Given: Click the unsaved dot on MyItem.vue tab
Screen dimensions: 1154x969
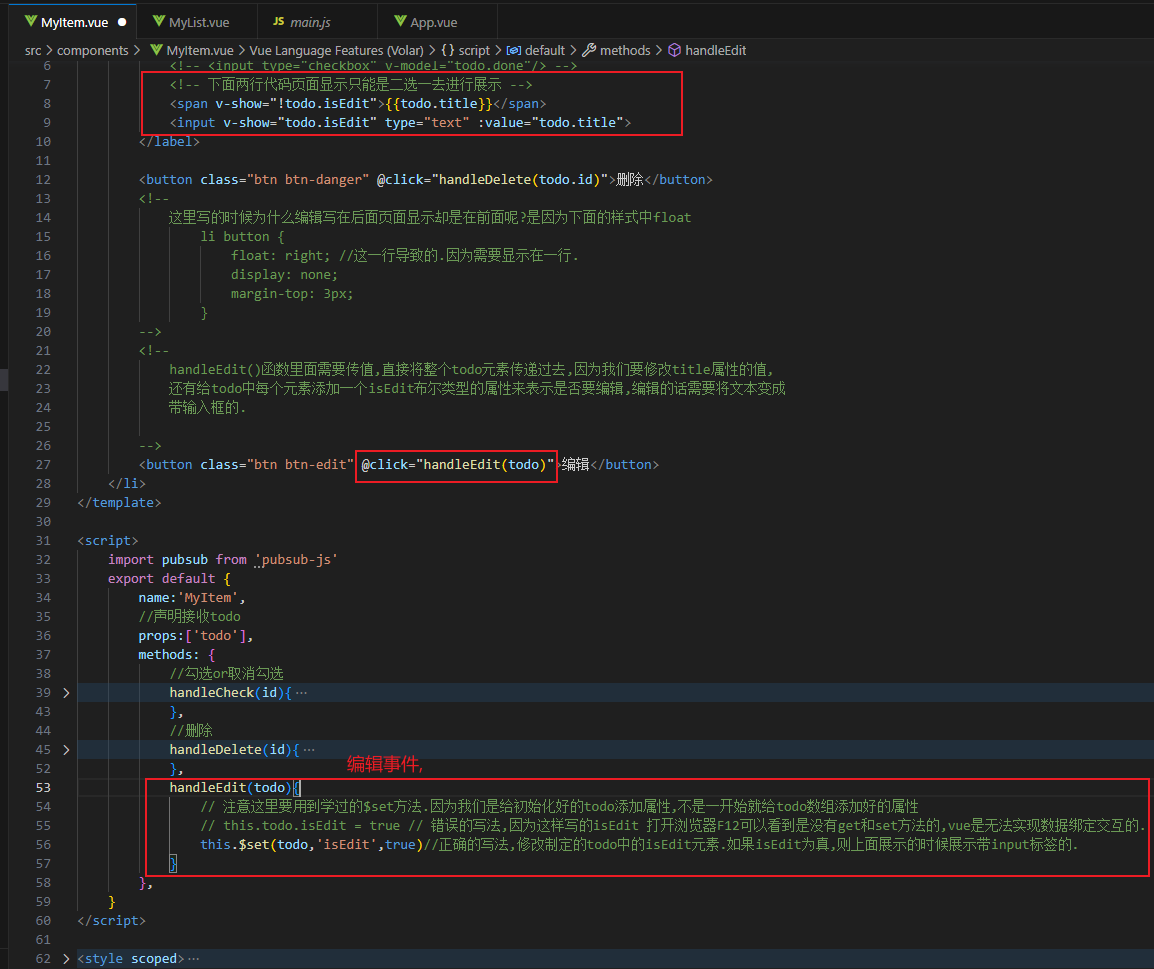Looking at the screenshot, I should pyautogui.click(x=122, y=22).
